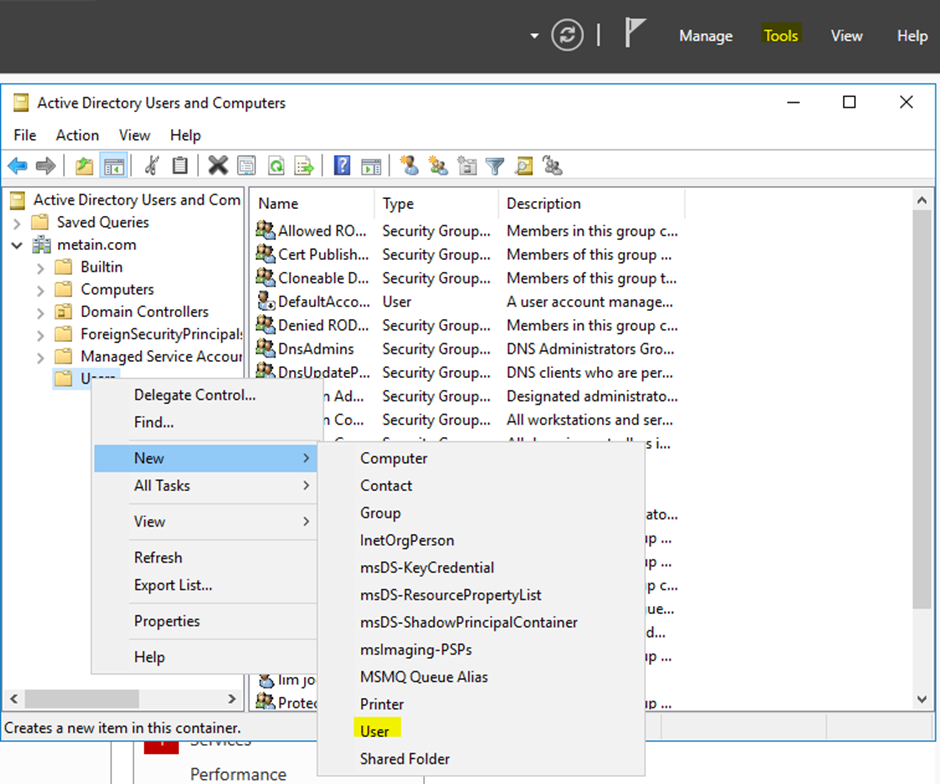
Task: Click the Create new group toolbar icon
Action: pyautogui.click(x=438, y=165)
